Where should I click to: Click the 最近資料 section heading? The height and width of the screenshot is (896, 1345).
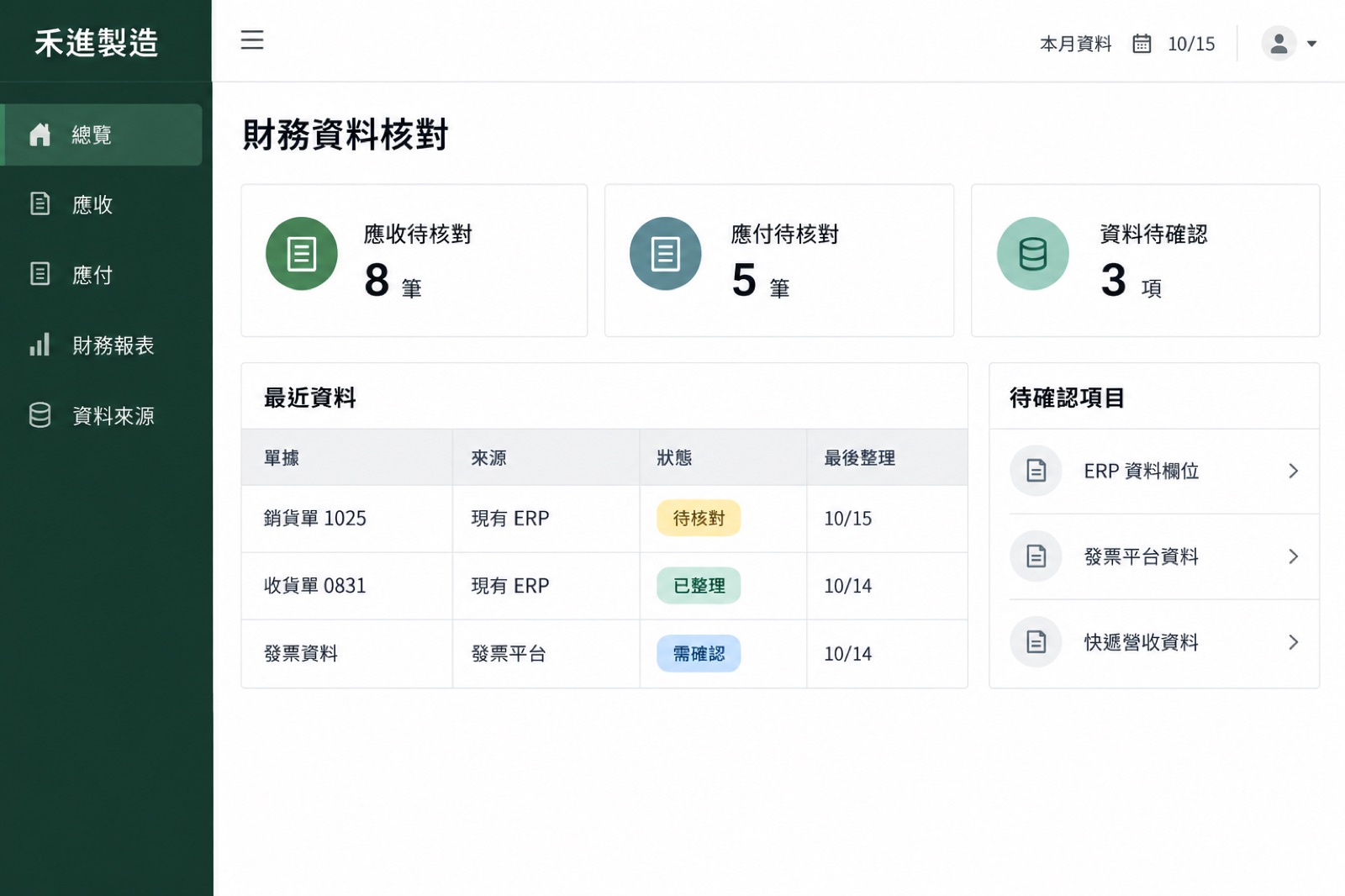coord(310,398)
